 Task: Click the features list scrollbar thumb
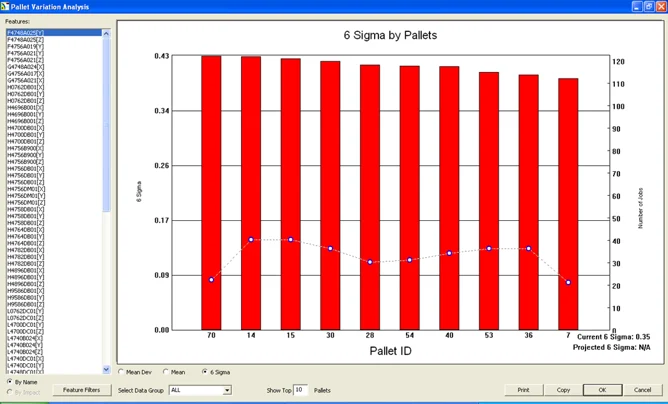[106, 124]
